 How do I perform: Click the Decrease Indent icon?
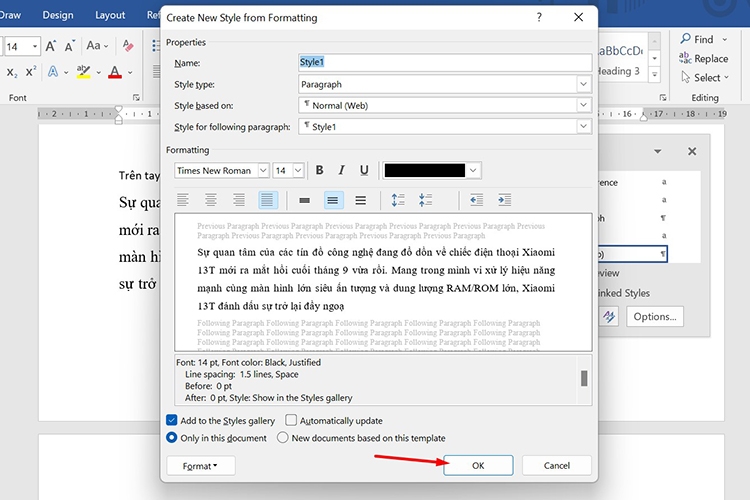pos(476,200)
